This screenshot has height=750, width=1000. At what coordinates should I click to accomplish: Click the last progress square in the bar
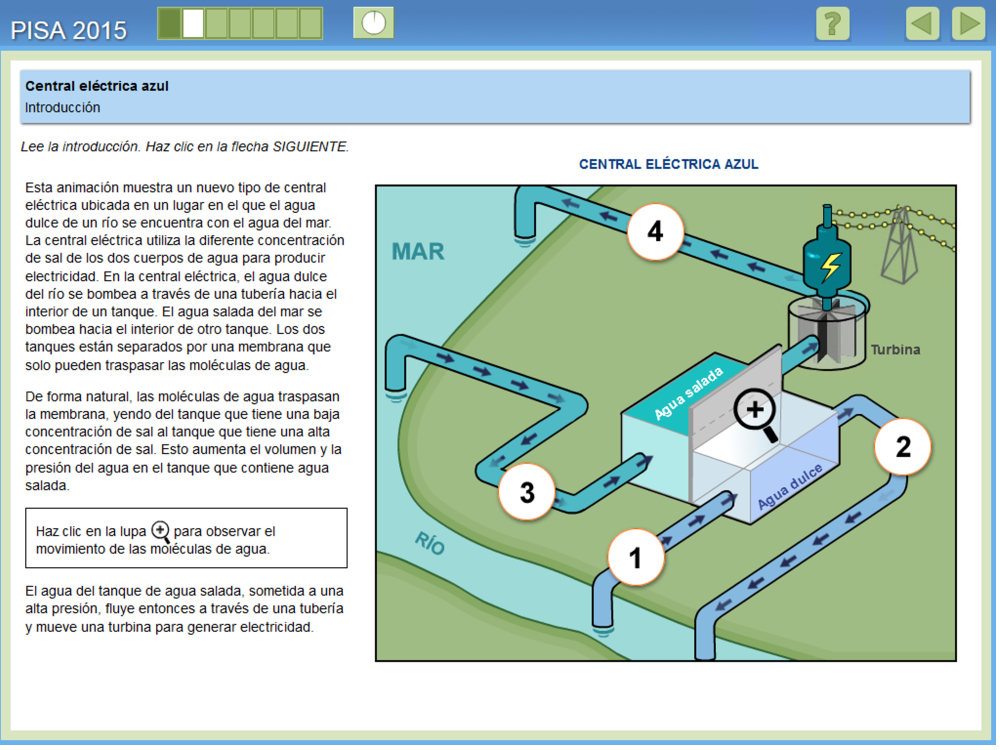pyautogui.click(x=311, y=23)
